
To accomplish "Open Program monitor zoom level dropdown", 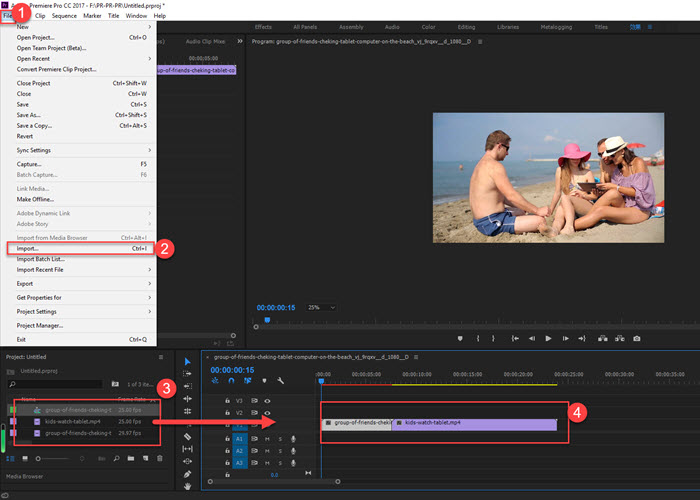I will (x=321, y=308).
